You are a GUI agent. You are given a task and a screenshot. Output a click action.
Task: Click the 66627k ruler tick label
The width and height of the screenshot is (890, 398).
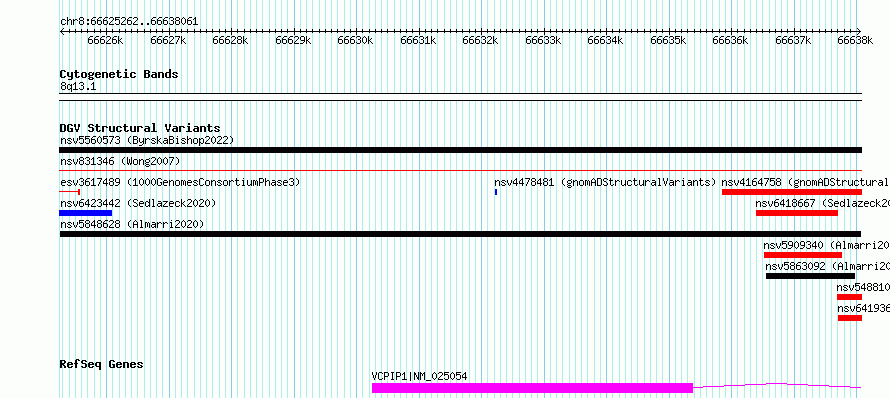tap(169, 41)
